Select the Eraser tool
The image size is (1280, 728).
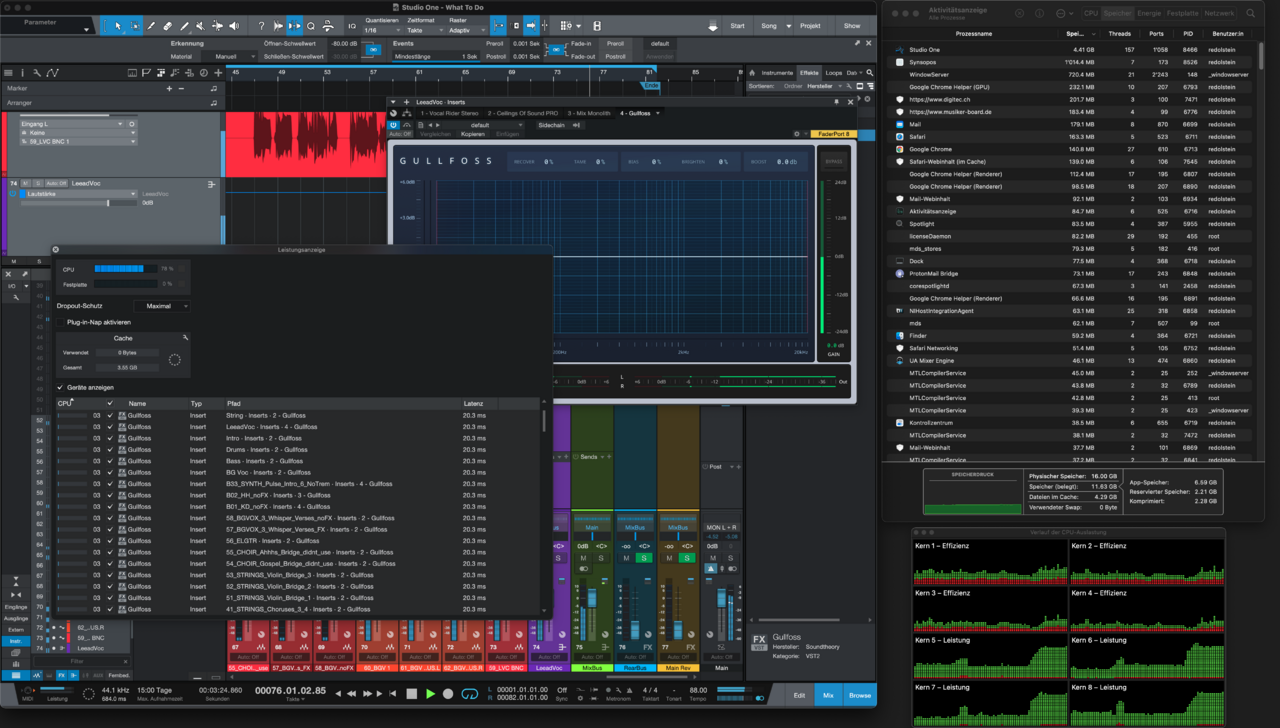(168, 26)
